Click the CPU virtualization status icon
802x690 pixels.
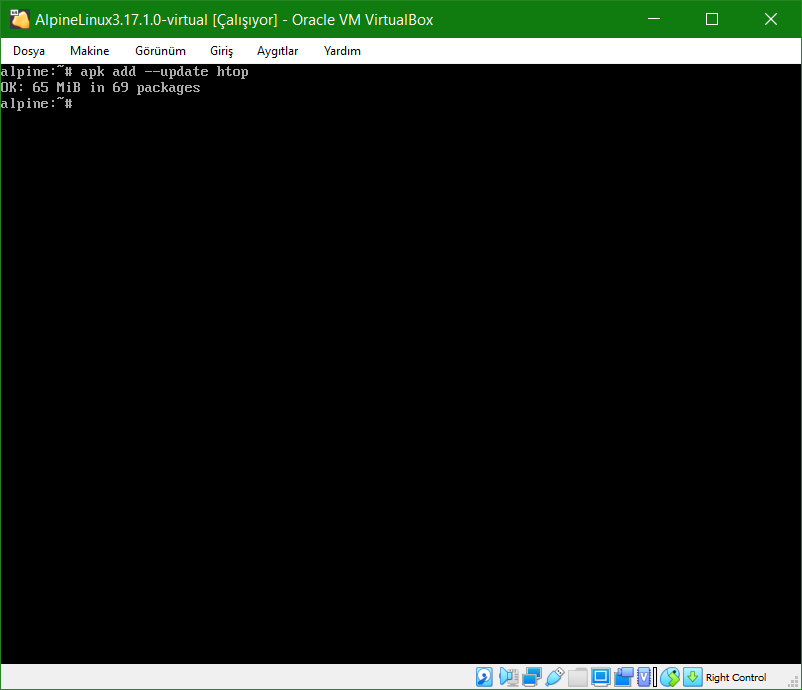644,677
